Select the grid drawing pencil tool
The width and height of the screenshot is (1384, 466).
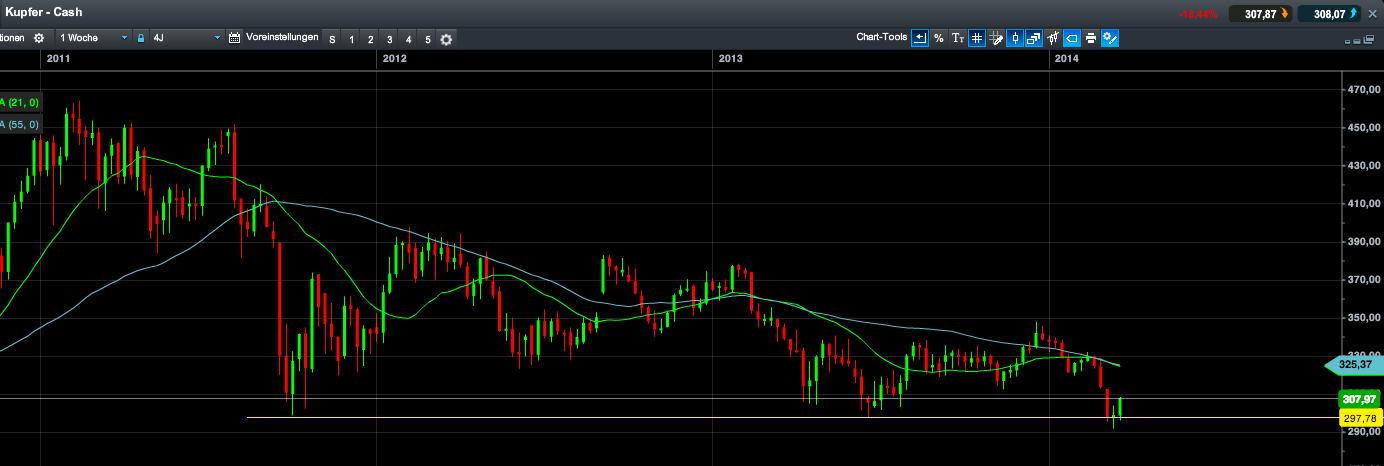pyautogui.click(x=996, y=38)
